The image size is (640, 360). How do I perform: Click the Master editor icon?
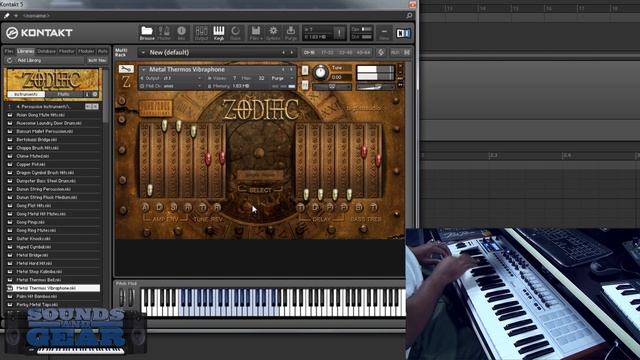(164, 33)
